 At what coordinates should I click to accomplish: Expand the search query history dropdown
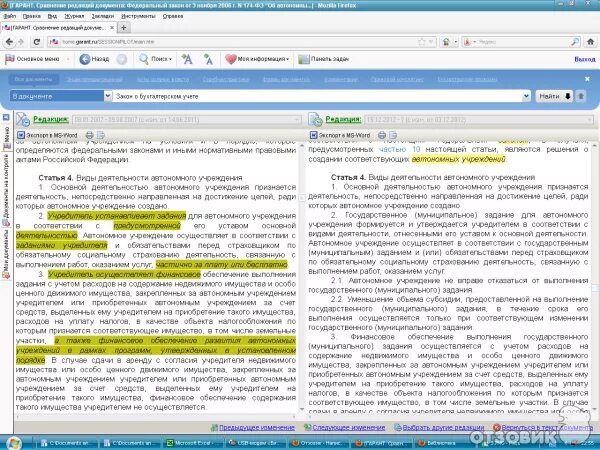[x=527, y=96]
